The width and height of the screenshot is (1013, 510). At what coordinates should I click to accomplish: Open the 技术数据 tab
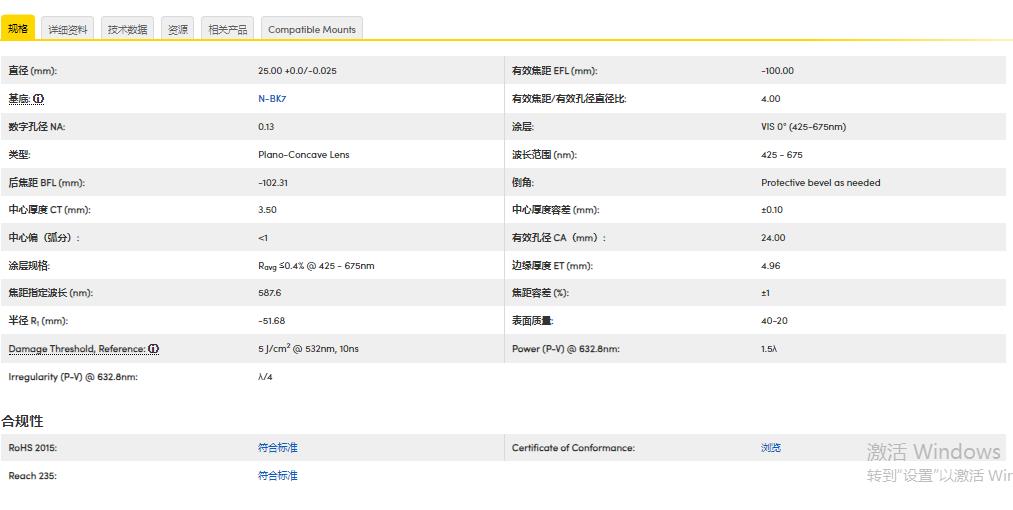click(x=127, y=30)
